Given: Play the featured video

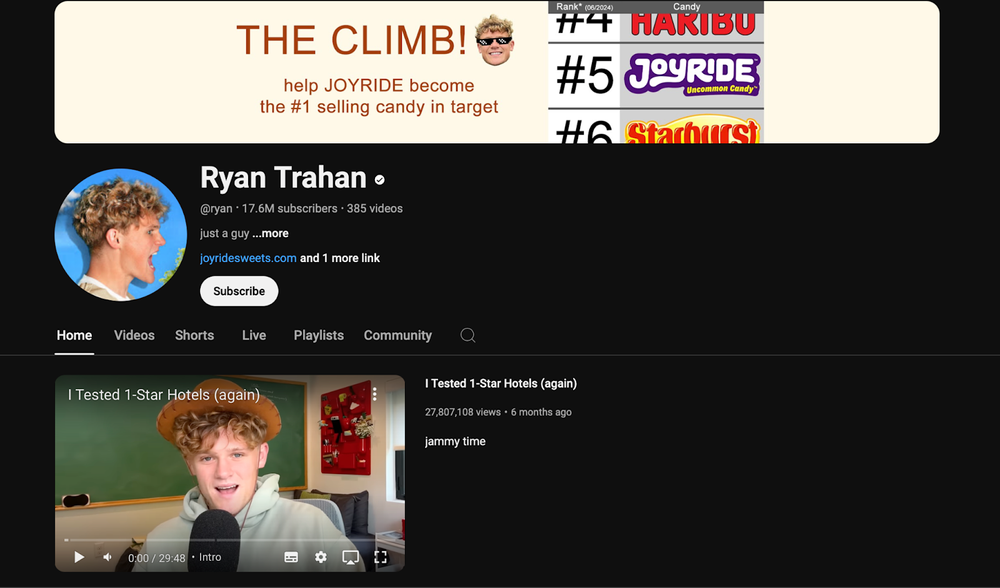Looking at the screenshot, I should coord(79,557).
